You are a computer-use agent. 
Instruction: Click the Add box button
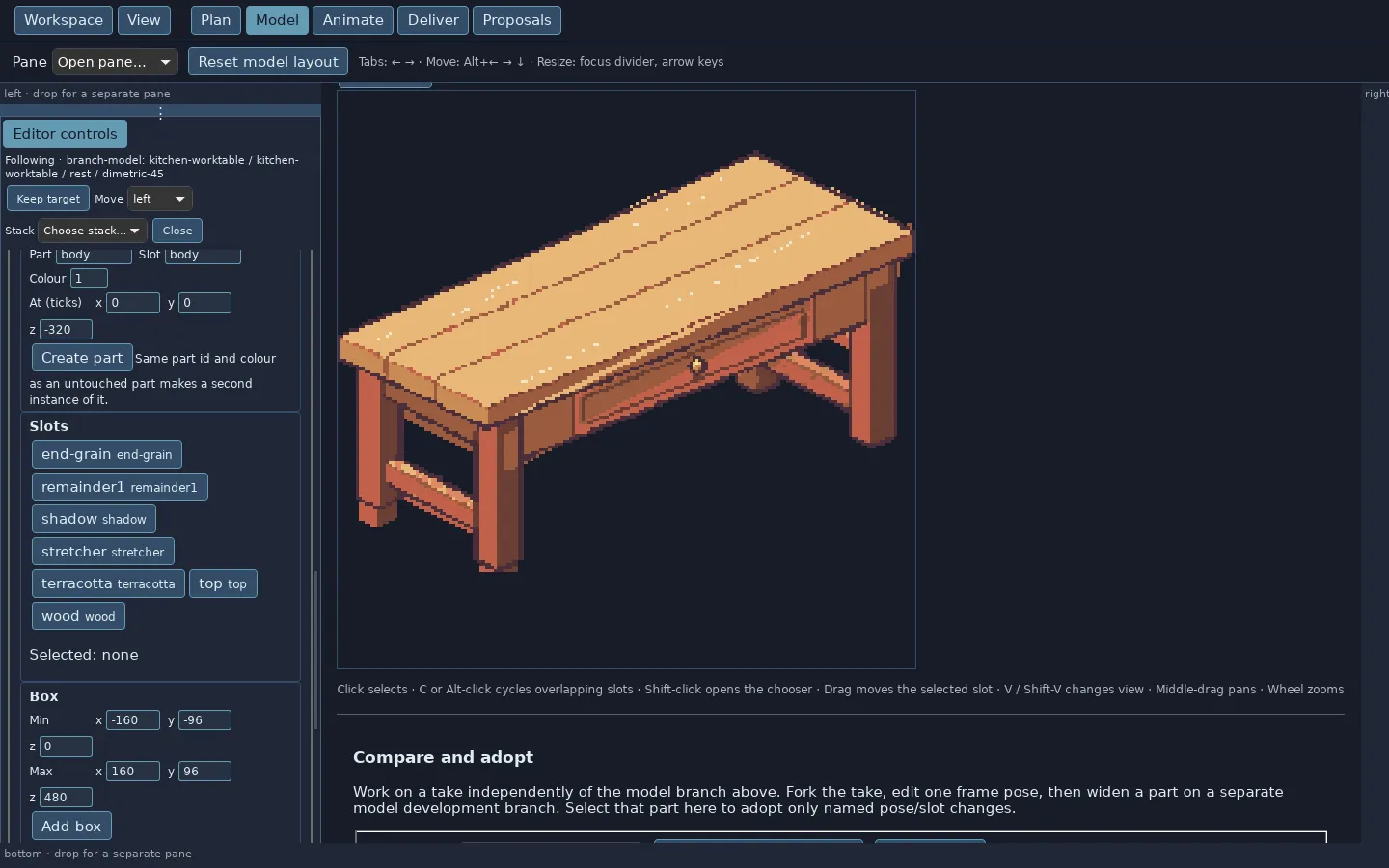[x=71, y=827]
